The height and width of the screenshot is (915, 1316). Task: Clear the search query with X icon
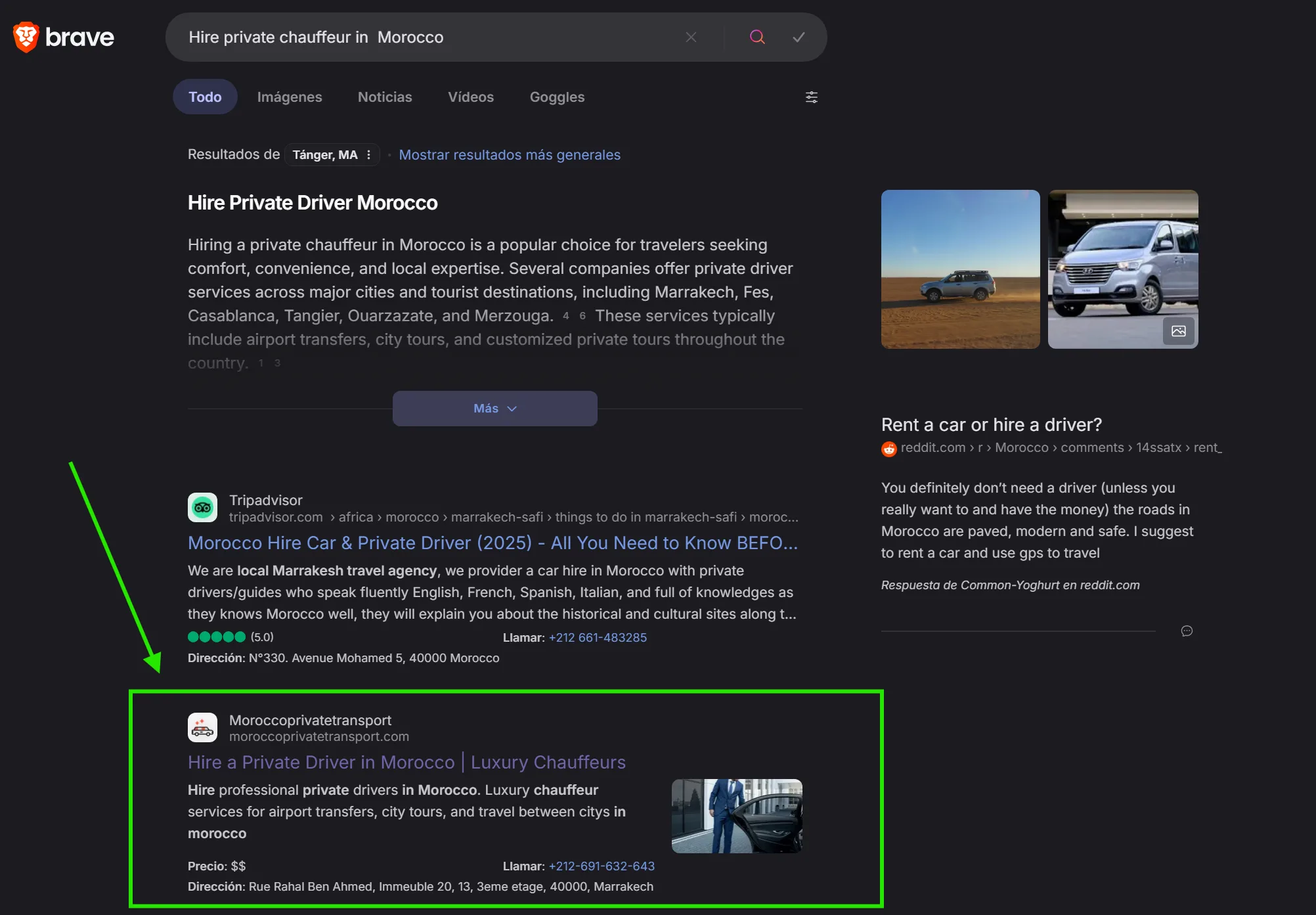pyautogui.click(x=691, y=37)
